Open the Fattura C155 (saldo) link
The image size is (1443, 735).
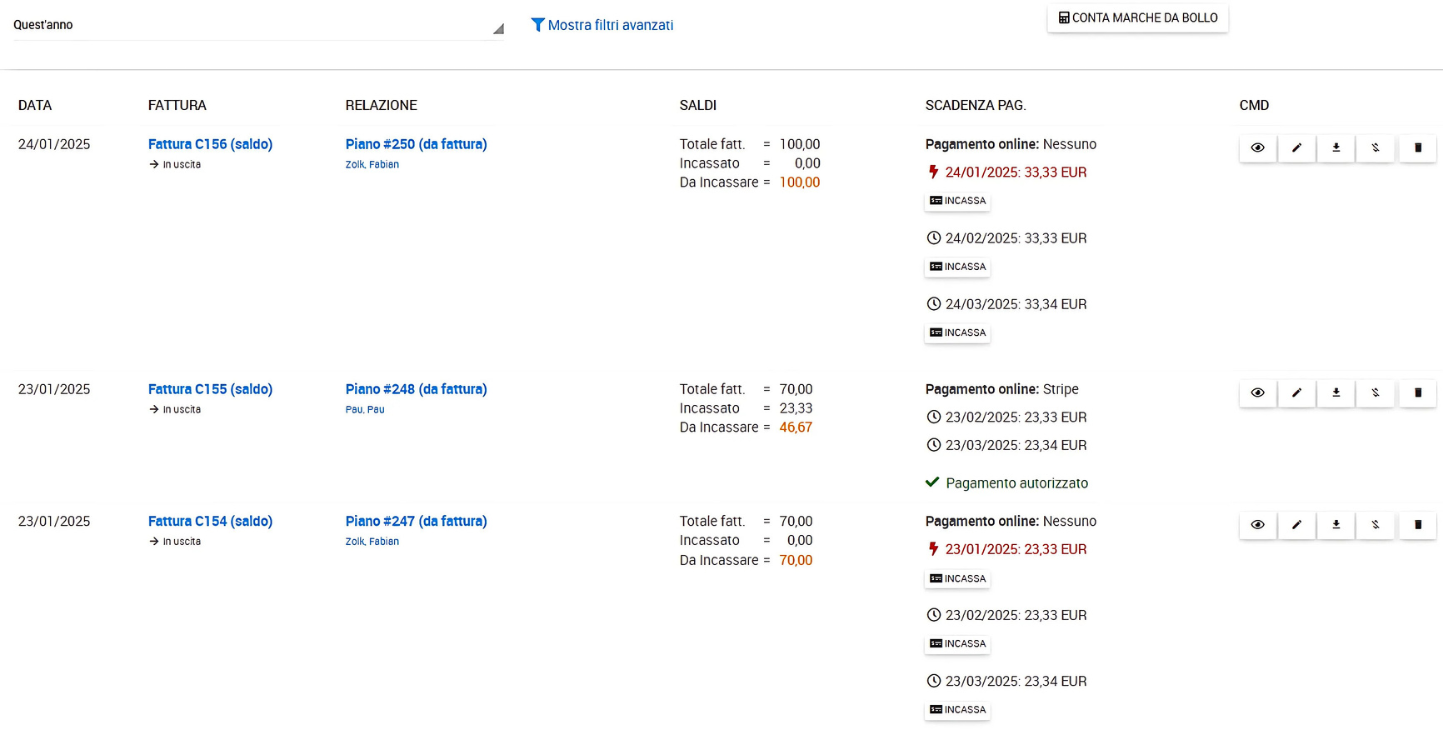click(x=210, y=389)
